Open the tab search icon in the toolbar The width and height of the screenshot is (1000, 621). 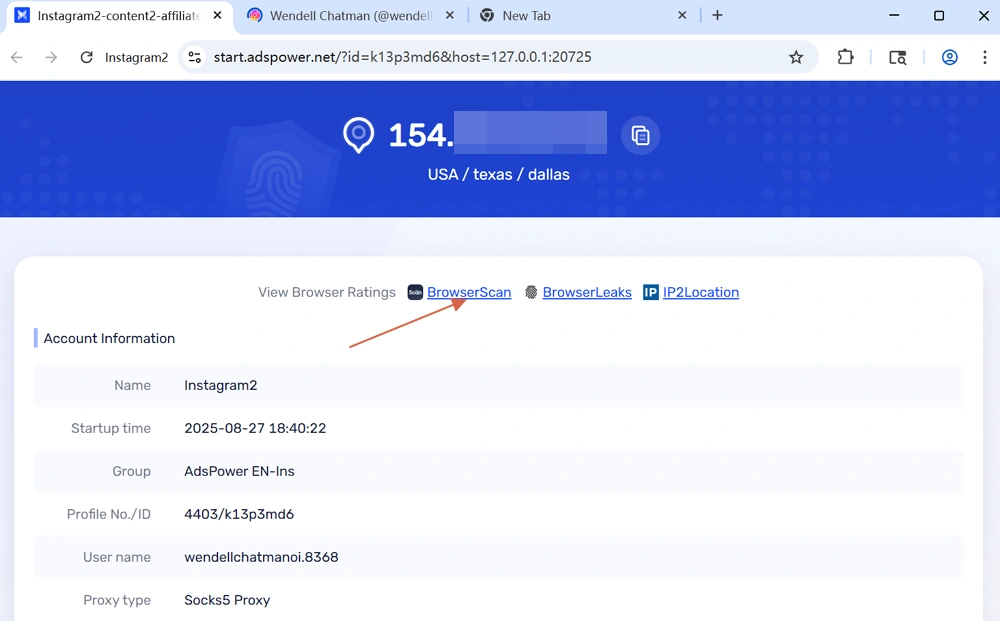click(x=897, y=57)
